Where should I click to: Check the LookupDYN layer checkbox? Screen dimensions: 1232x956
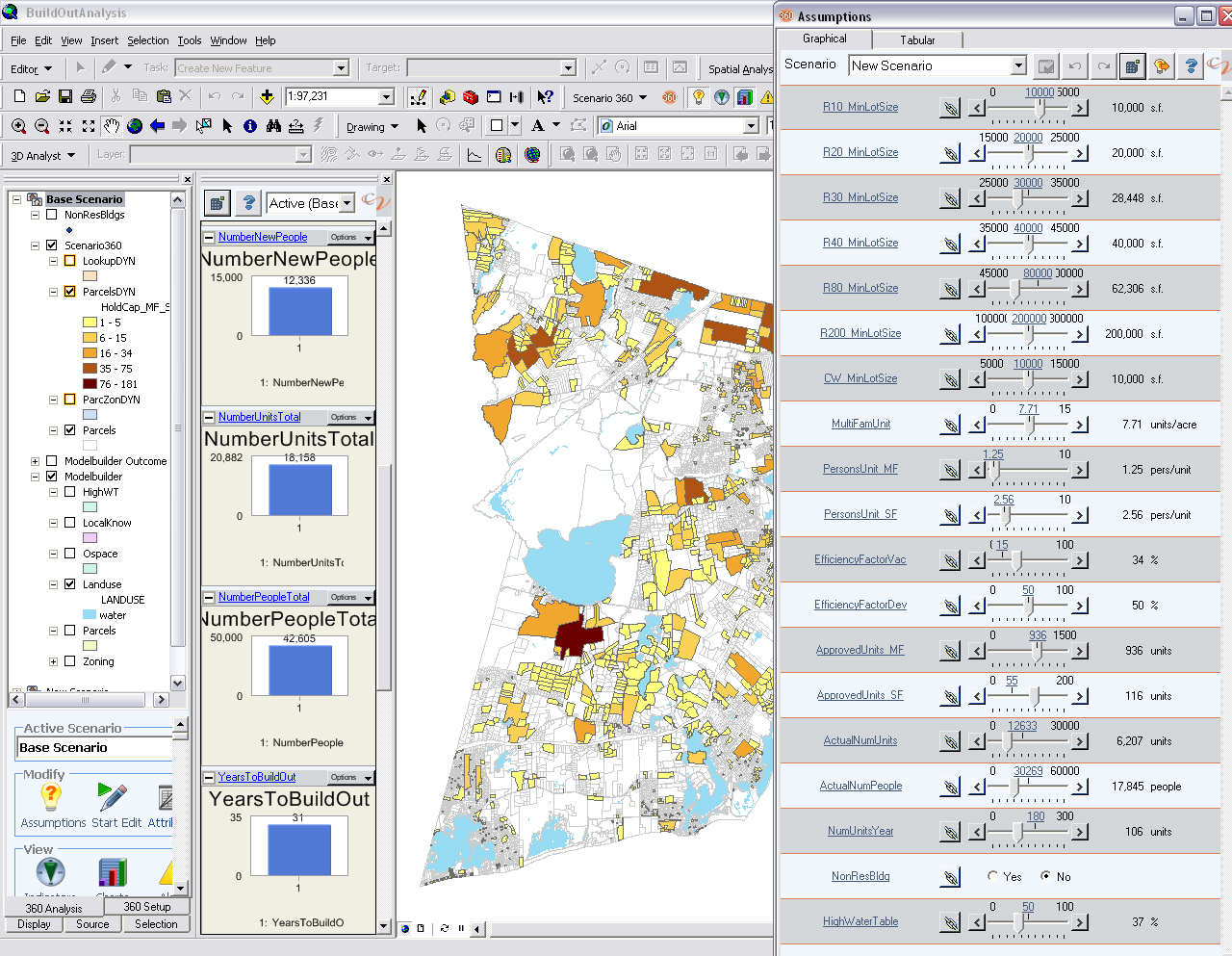[69, 261]
